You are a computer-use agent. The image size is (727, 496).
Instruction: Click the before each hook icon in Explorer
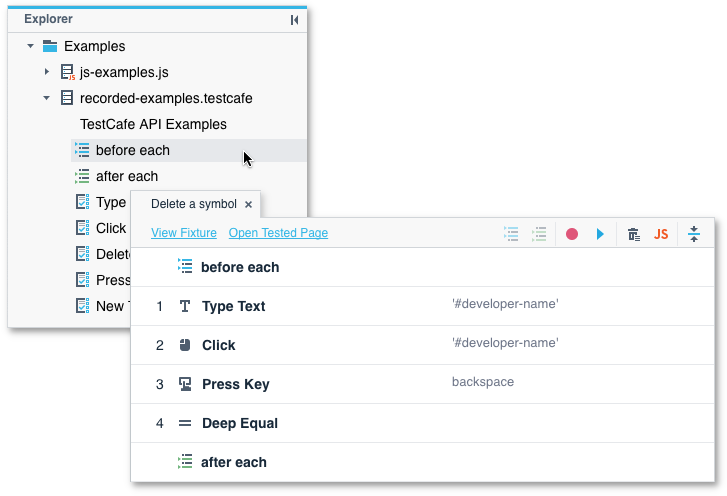[x=82, y=150]
